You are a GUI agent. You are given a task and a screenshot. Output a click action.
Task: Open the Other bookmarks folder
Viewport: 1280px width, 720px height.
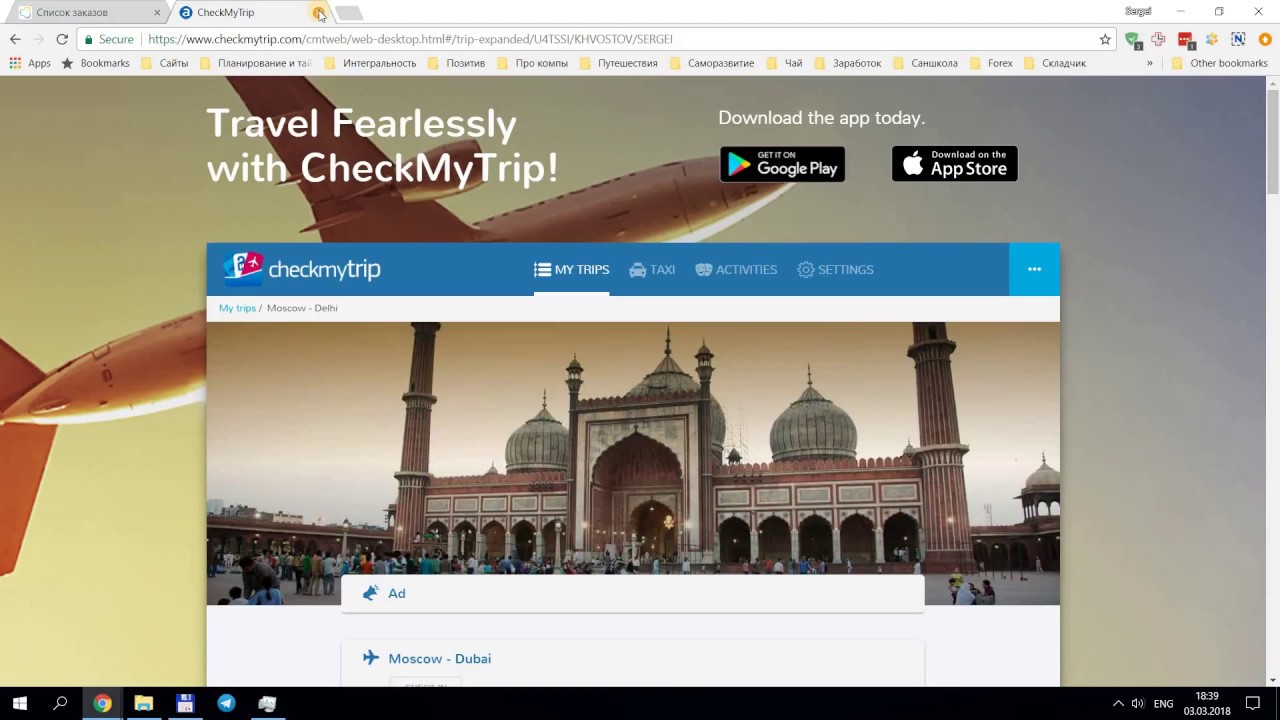click(1219, 63)
